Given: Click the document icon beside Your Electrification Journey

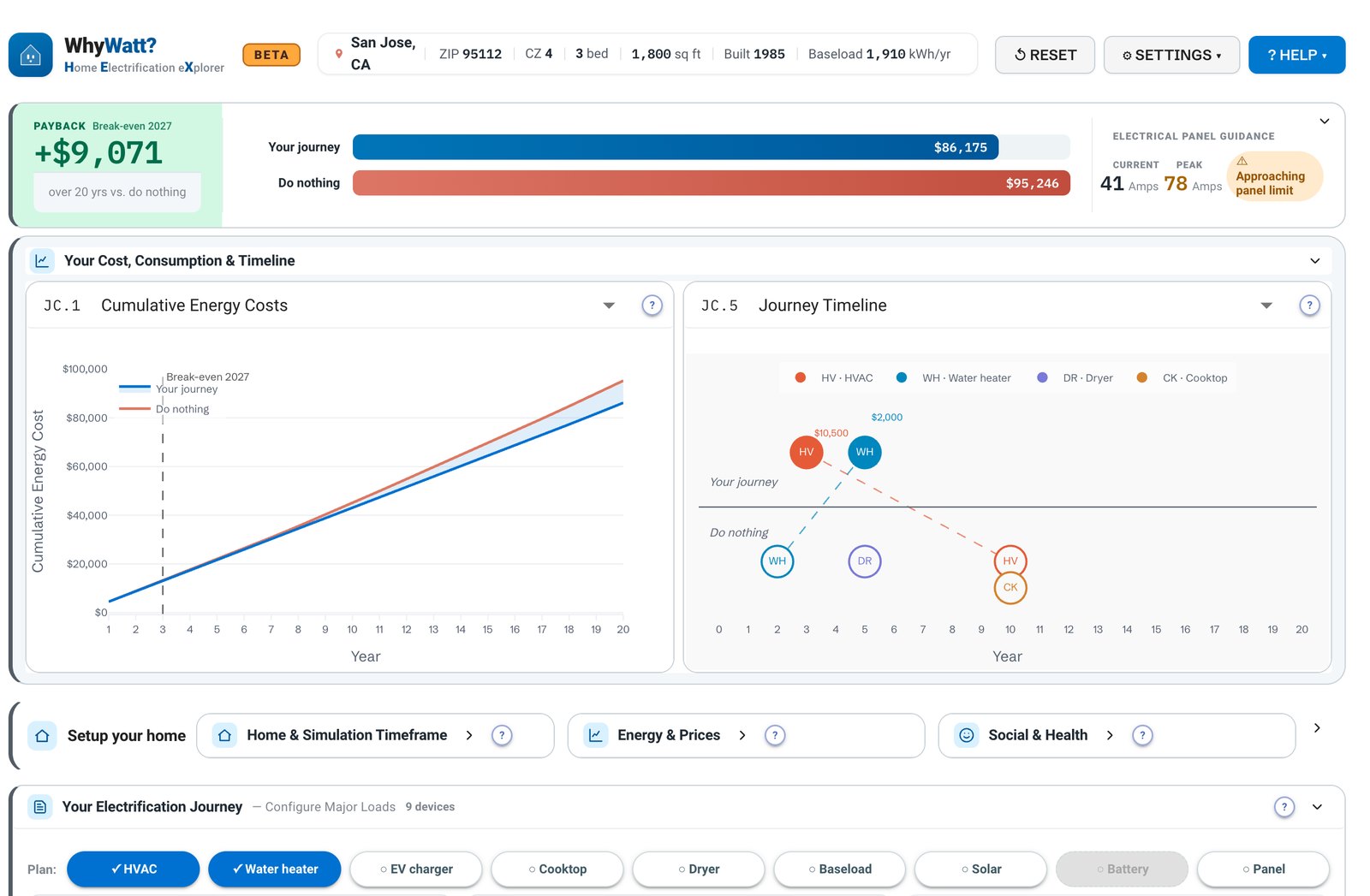Looking at the screenshot, I should pos(40,807).
